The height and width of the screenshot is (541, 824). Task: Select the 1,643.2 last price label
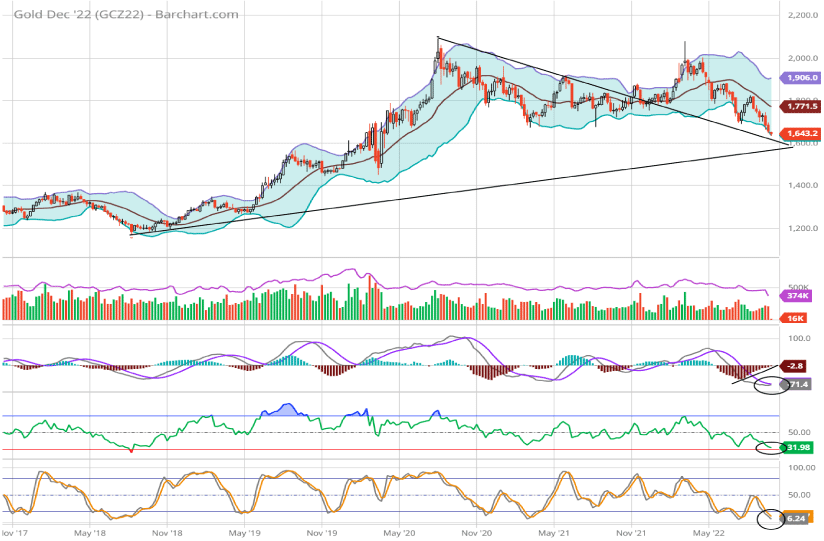804,131
